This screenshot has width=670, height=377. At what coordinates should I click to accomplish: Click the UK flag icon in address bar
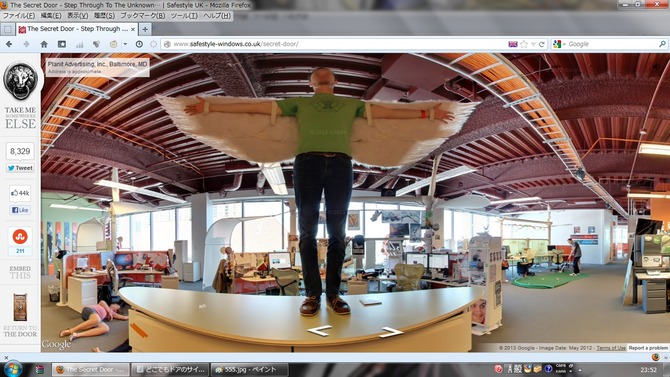(x=513, y=44)
